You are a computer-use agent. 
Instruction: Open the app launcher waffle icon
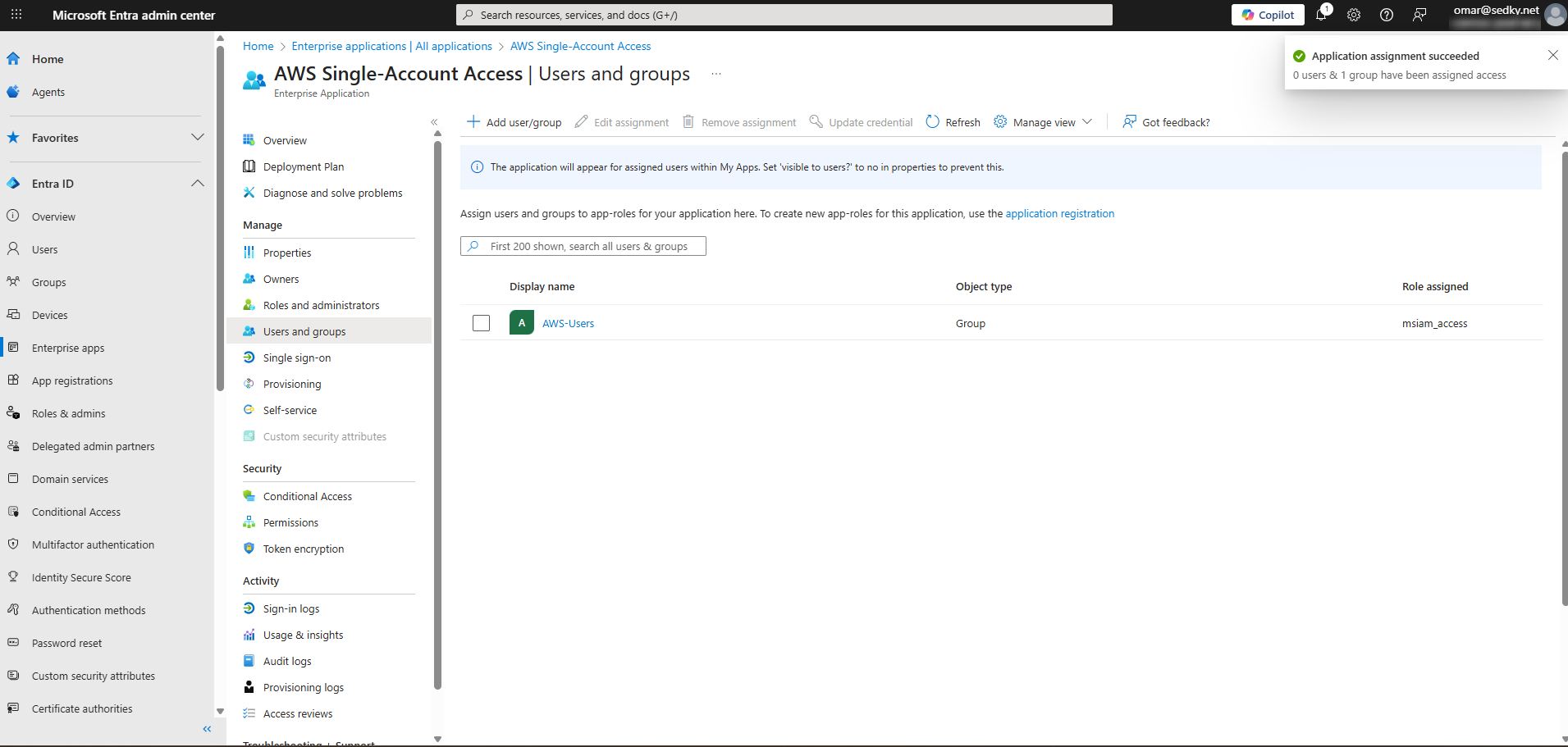(16, 15)
